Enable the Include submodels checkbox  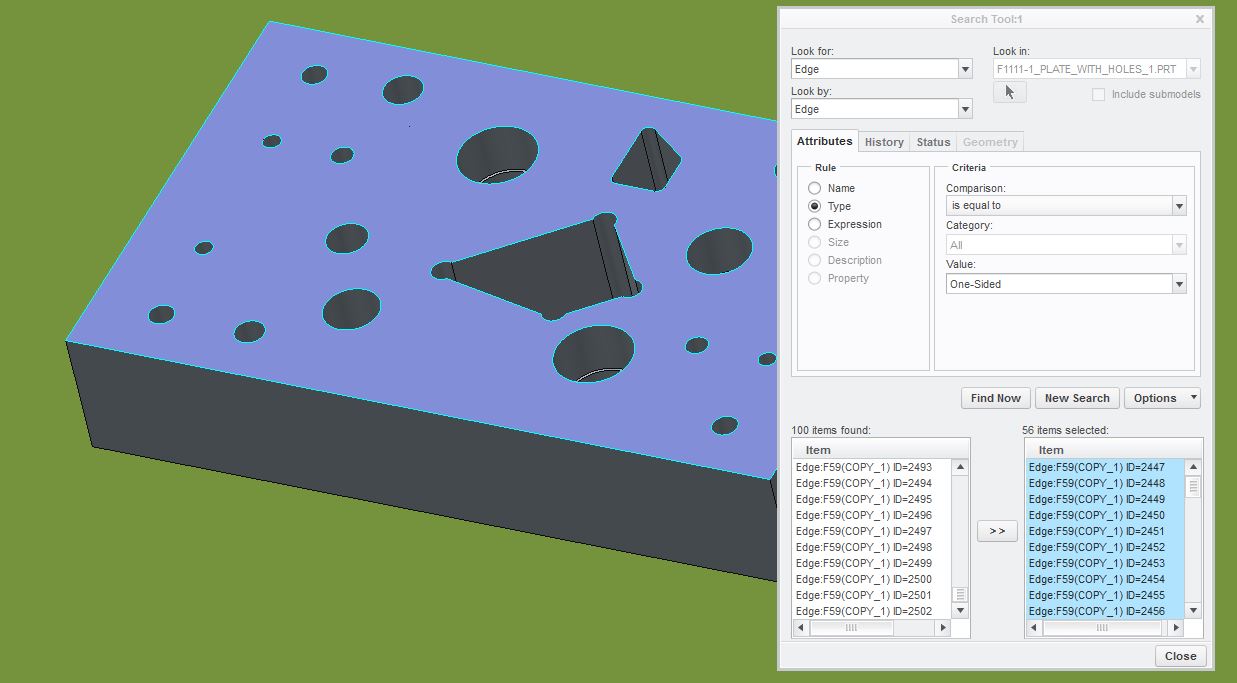coord(1098,94)
